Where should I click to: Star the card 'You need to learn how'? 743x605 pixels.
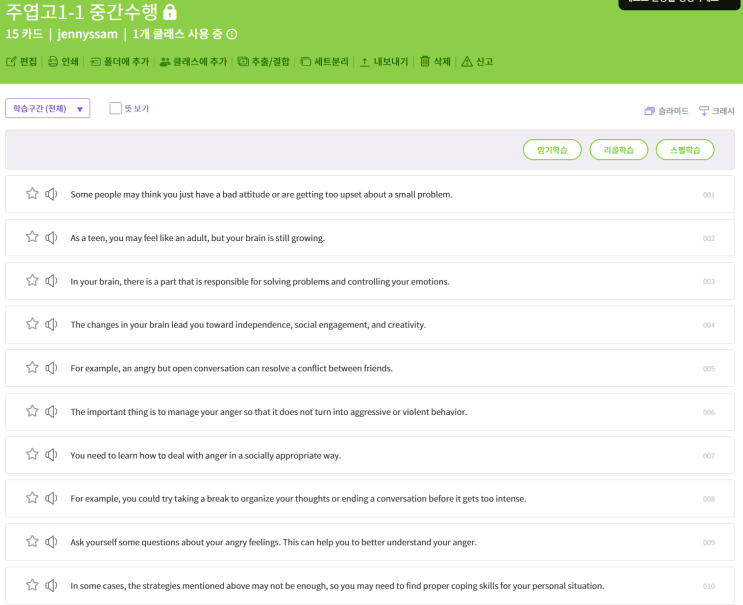pyautogui.click(x=32, y=454)
